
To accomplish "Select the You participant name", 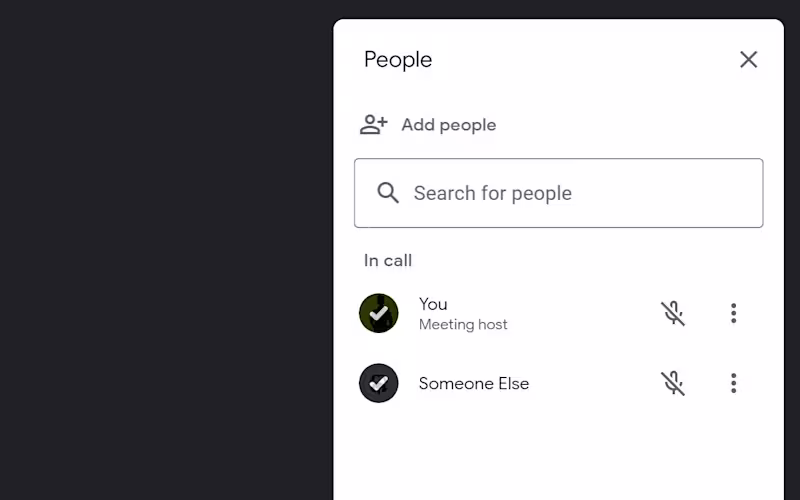I will 433,304.
